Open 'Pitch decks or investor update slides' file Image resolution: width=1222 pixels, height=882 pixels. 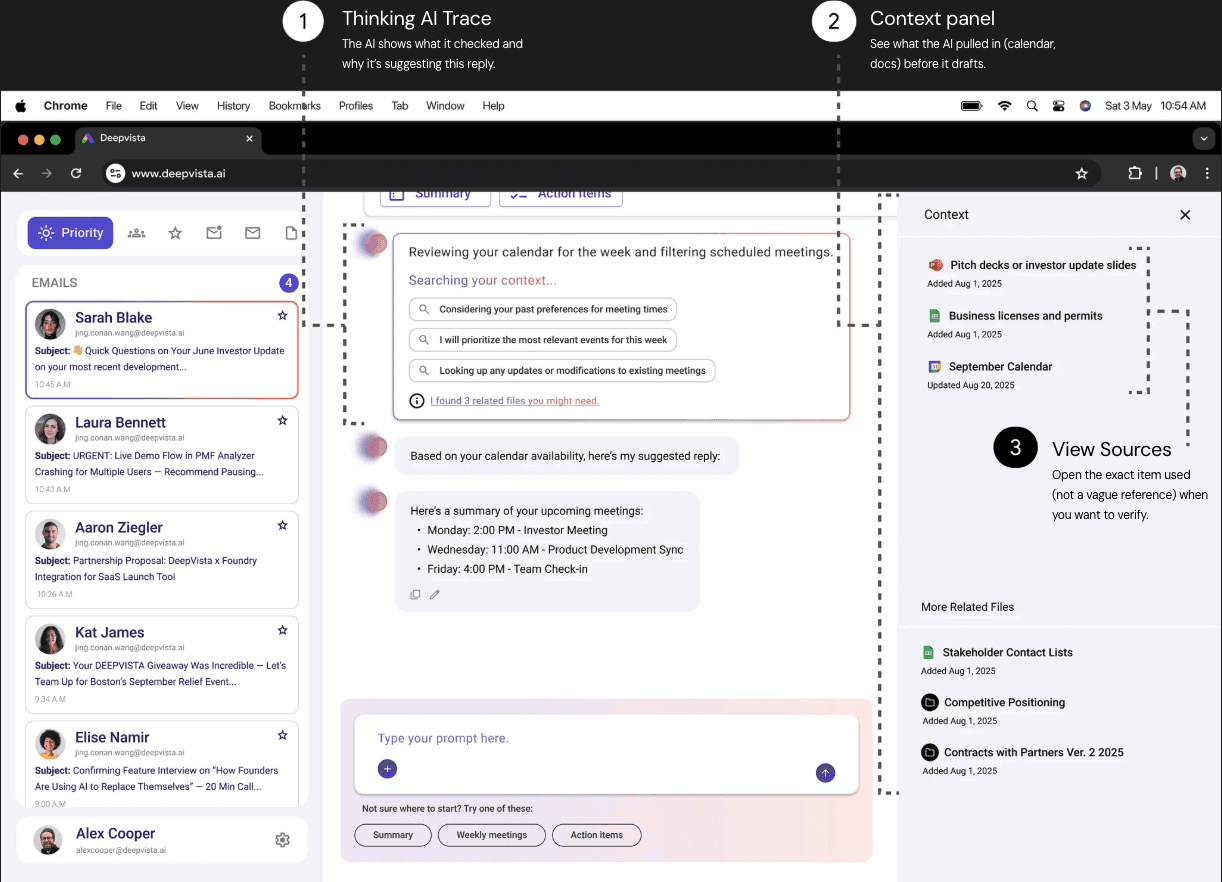click(x=1043, y=265)
